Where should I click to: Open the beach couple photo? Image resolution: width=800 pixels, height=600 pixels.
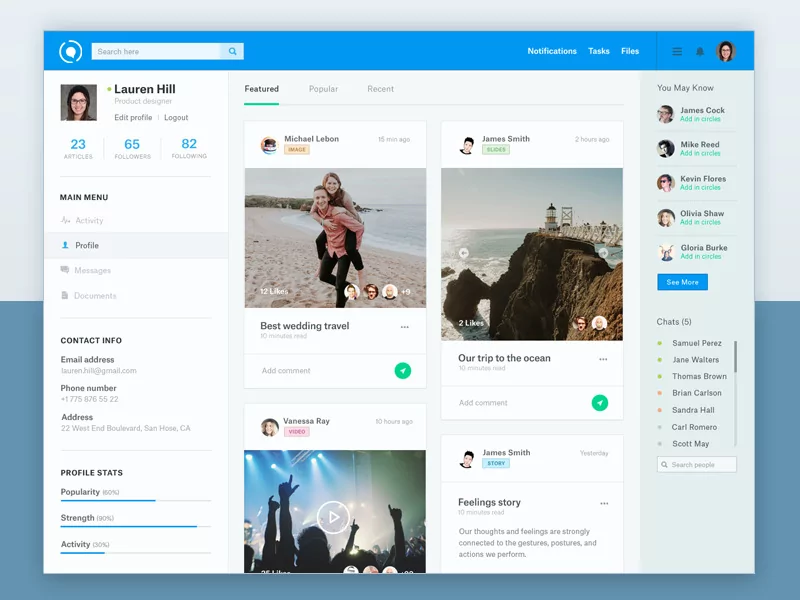pos(335,238)
